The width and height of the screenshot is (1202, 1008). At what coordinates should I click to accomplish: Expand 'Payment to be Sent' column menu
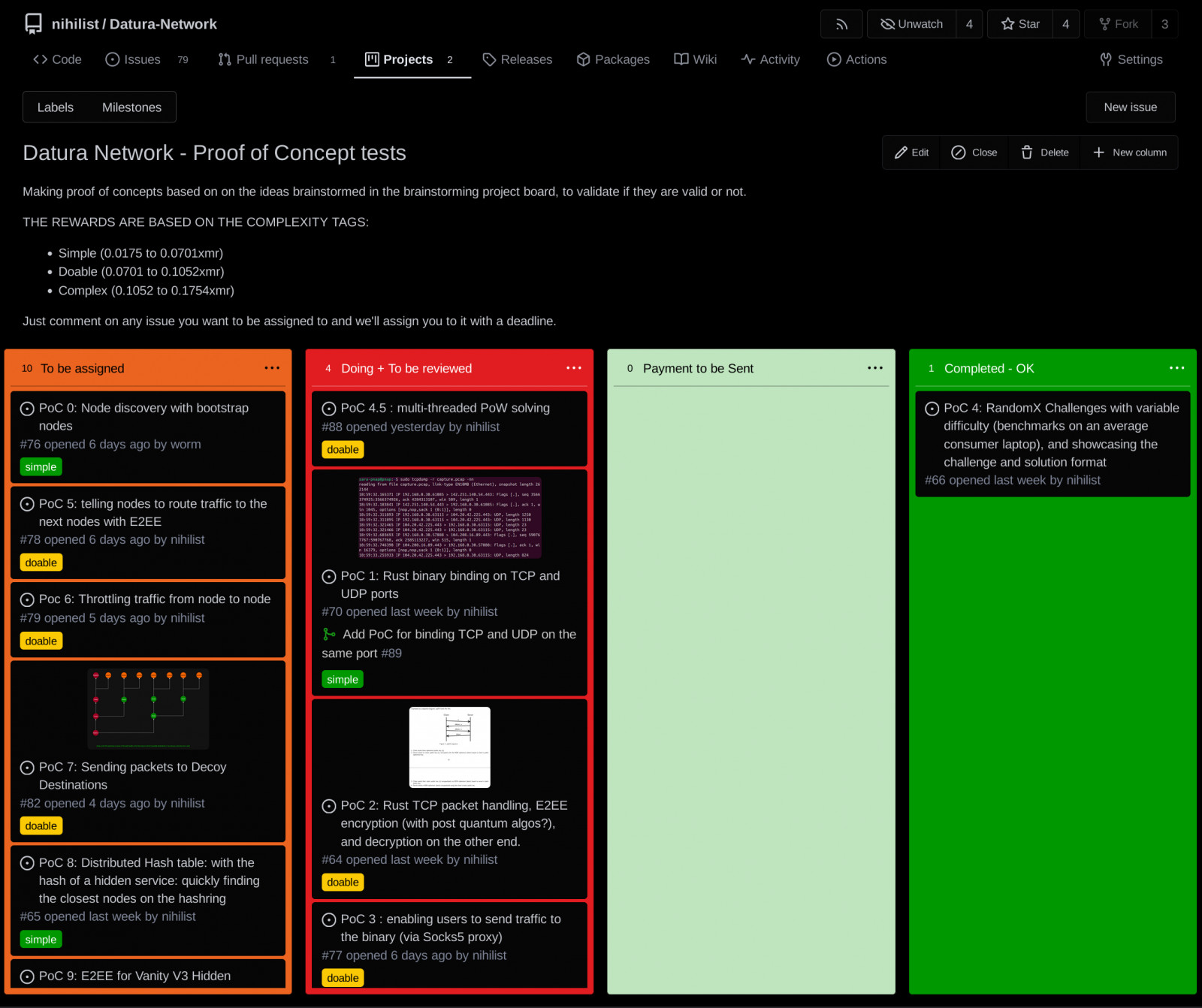point(875,368)
